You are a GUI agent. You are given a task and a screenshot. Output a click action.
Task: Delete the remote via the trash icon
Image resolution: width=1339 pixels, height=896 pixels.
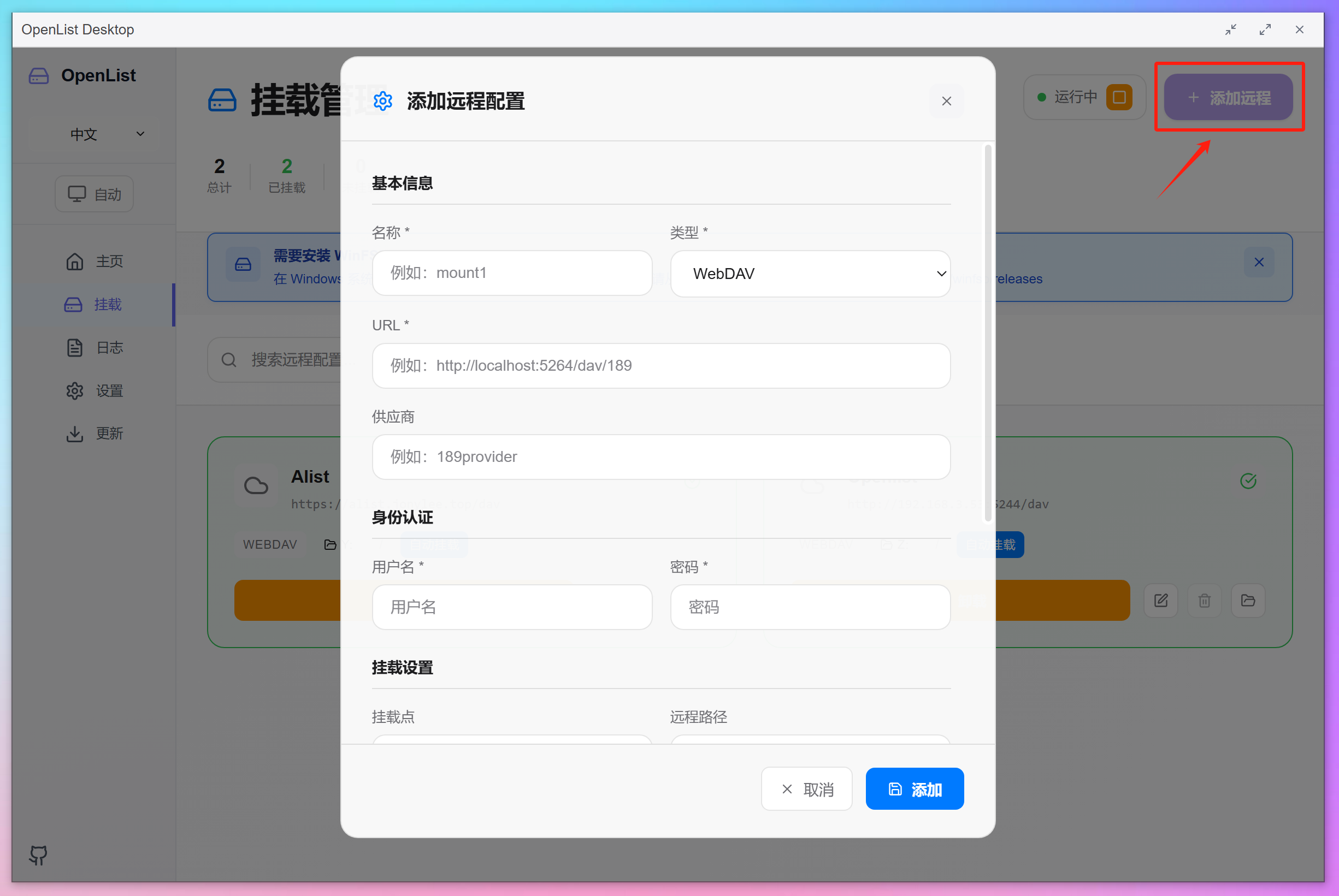[1204, 601]
